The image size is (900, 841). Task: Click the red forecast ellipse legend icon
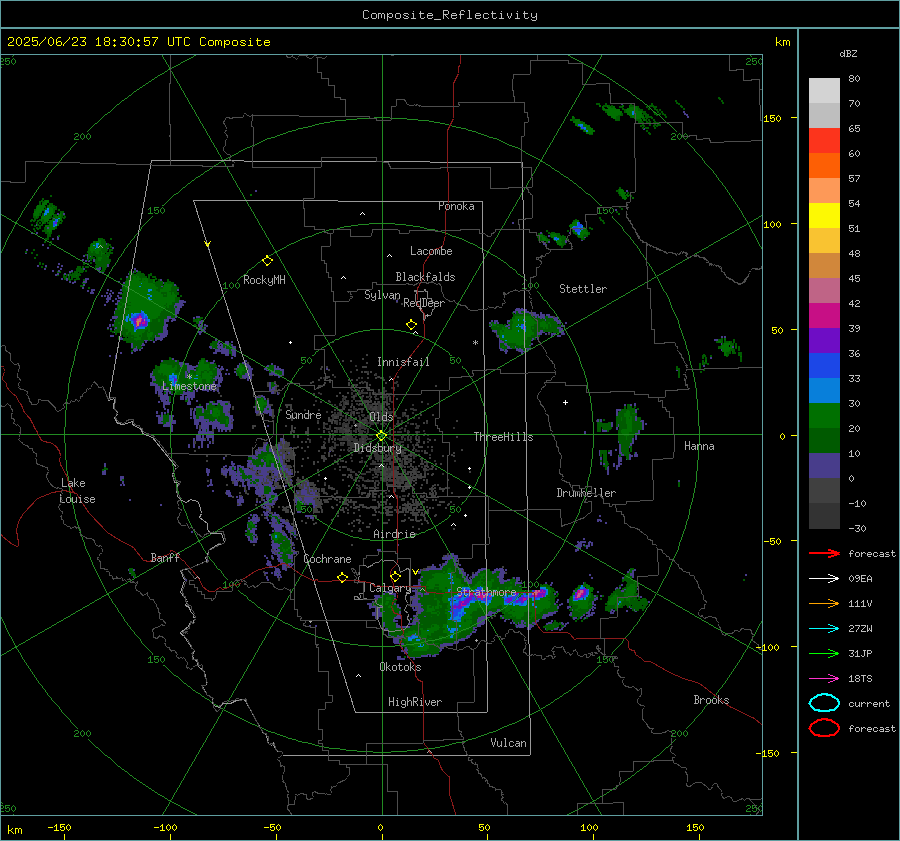[x=824, y=728]
